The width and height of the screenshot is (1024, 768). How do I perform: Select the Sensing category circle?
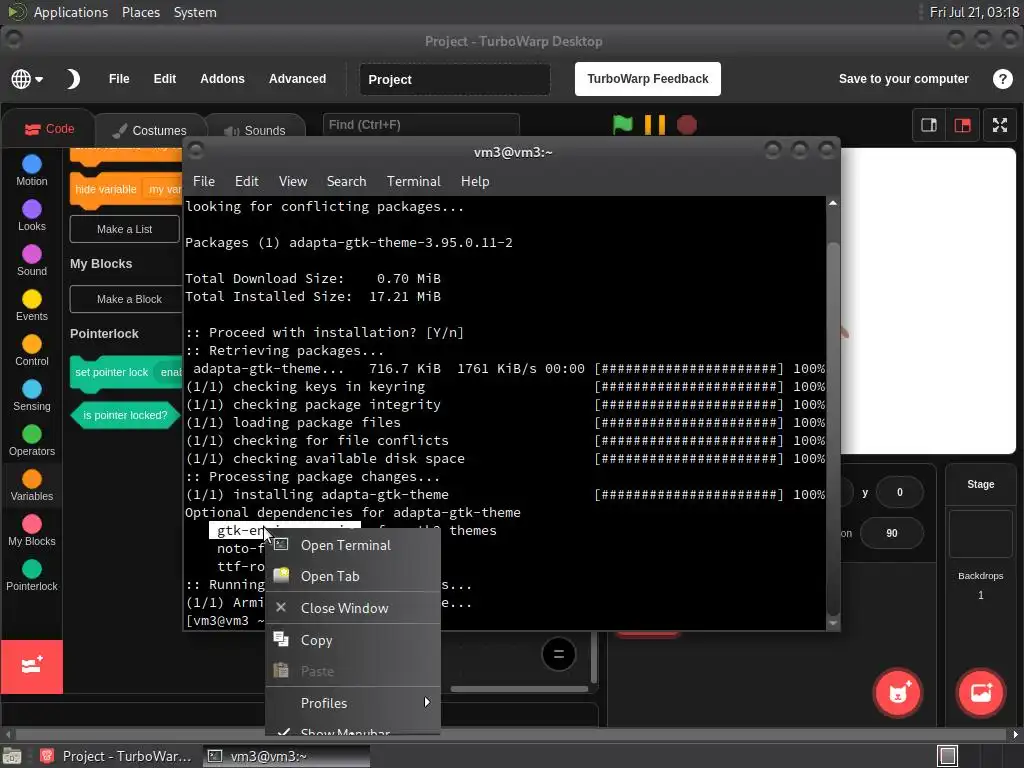(31, 389)
